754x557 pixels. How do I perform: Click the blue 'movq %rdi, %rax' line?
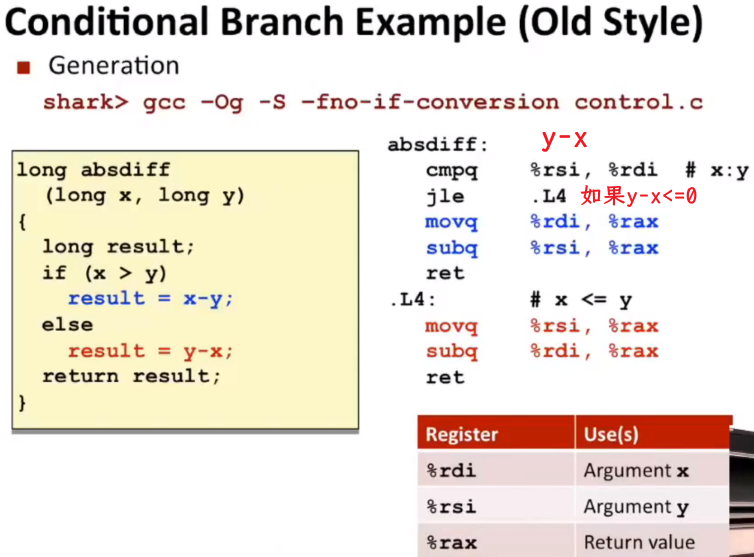[x=542, y=222]
